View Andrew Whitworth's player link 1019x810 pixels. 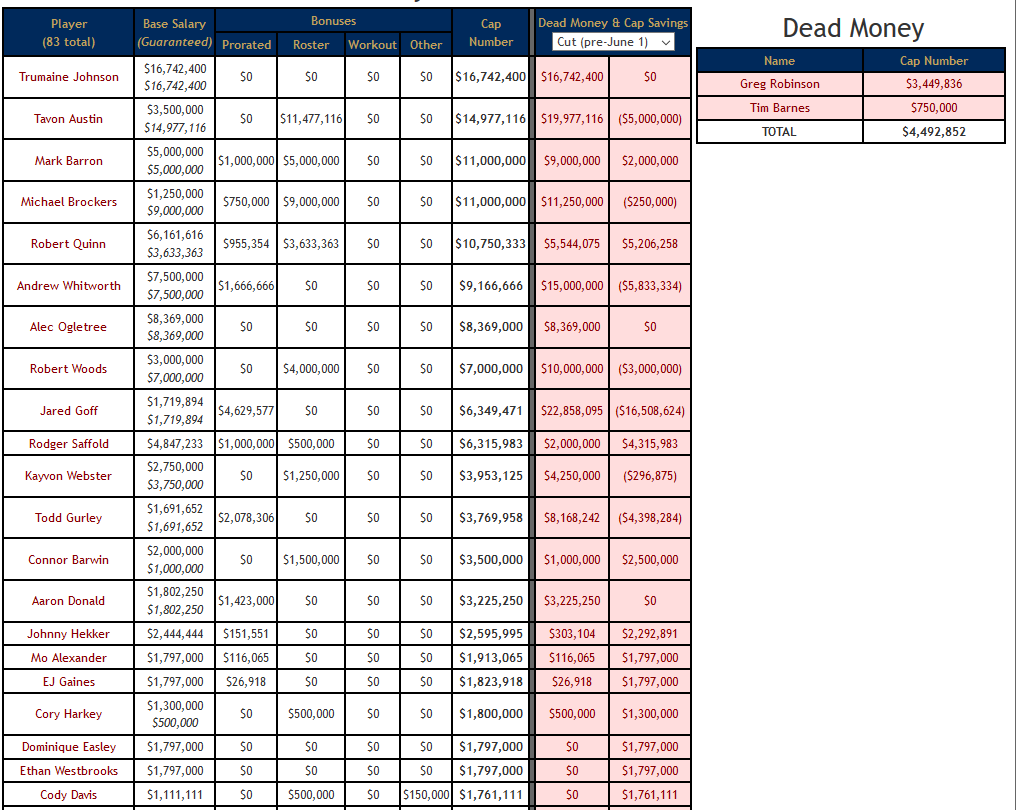tap(69, 285)
